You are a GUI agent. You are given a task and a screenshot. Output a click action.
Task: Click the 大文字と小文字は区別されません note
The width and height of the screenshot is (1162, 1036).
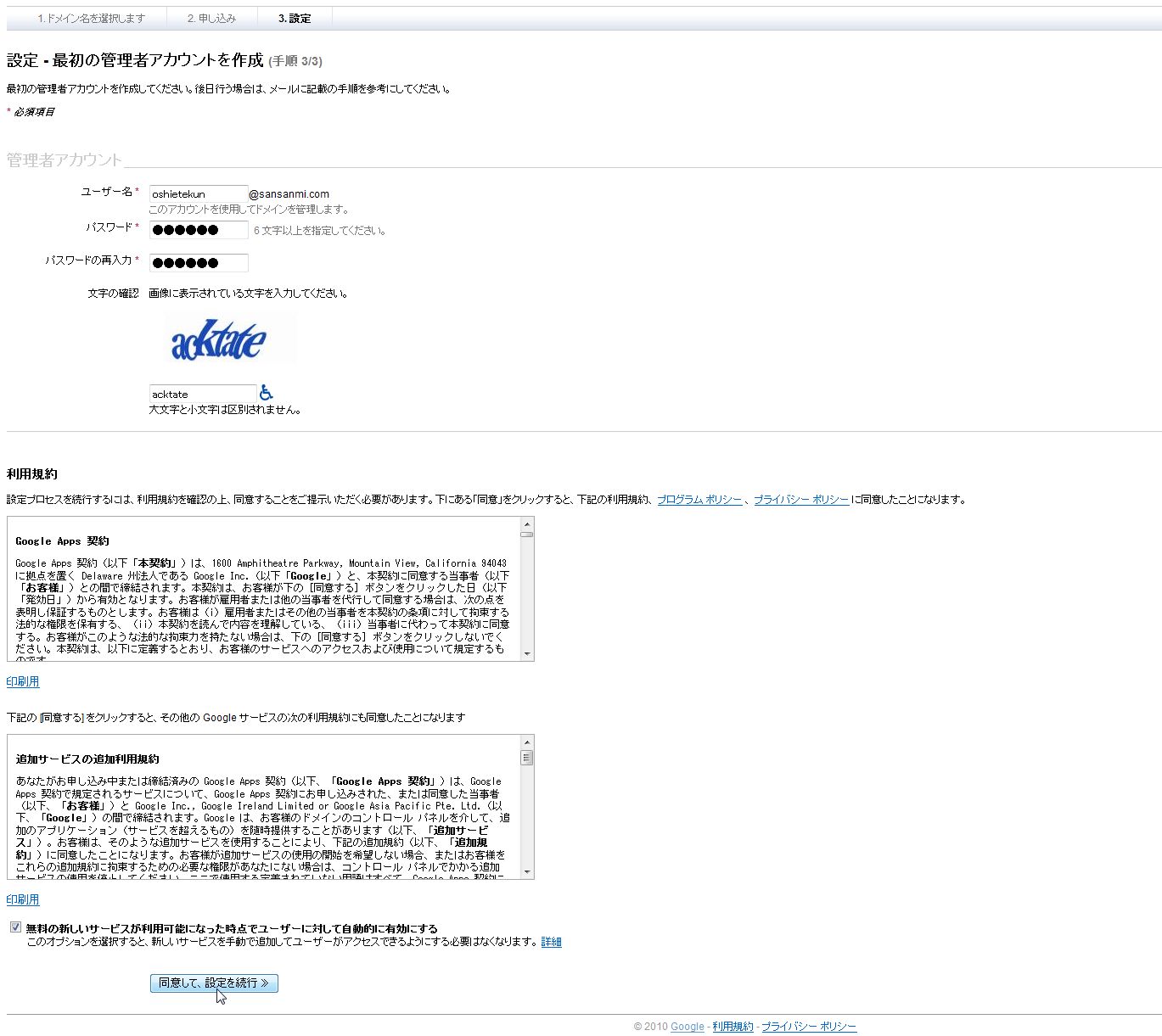pyautogui.click(x=225, y=410)
